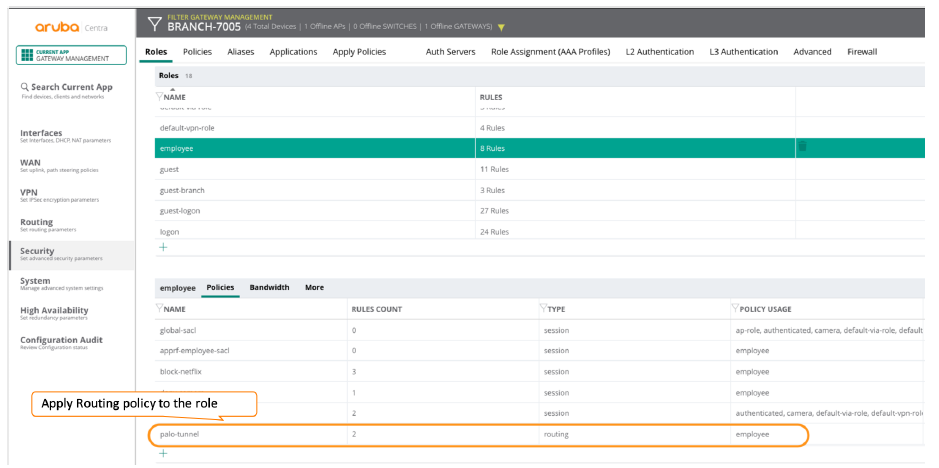Expand the yellow gateway filter dropdown arrow

(x=501, y=27)
